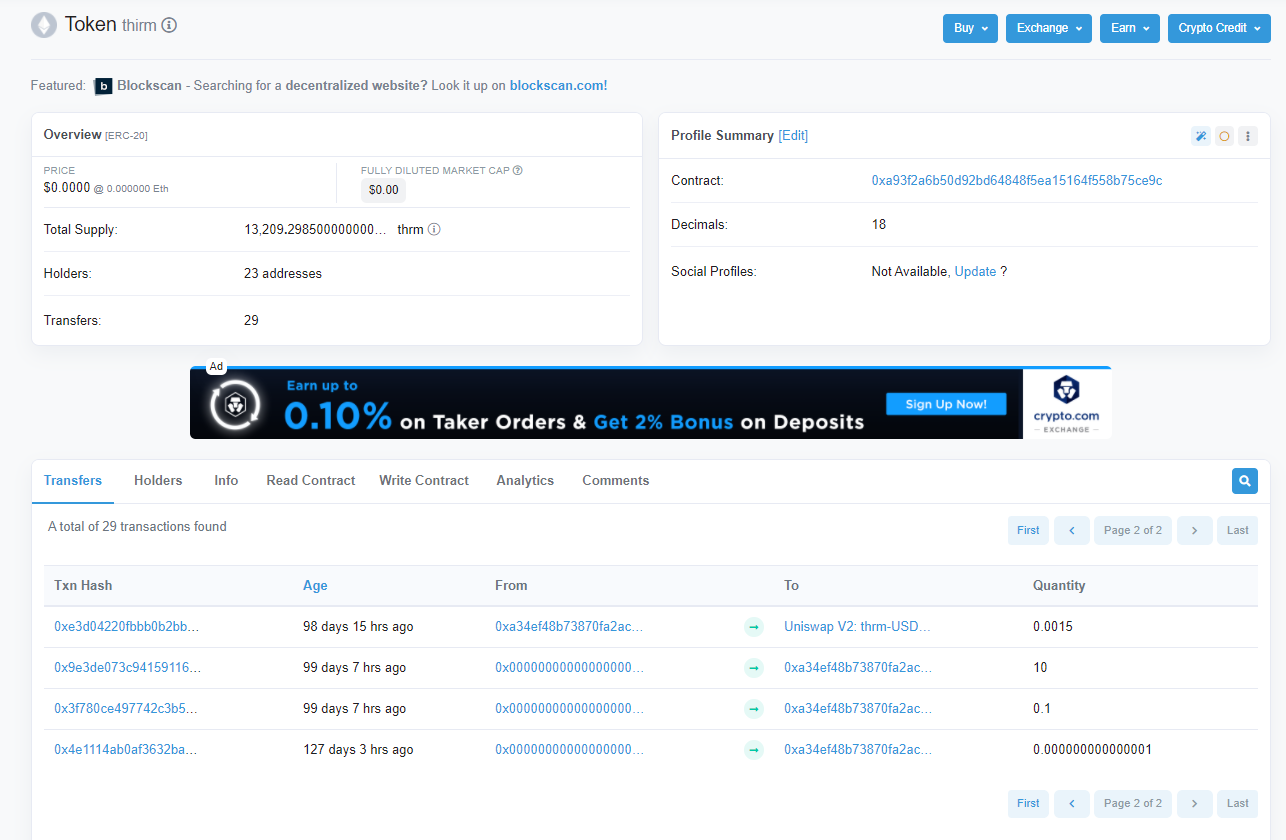The width and height of the screenshot is (1286, 840).
Task: Switch to the Read Contract tab
Action: click(311, 481)
